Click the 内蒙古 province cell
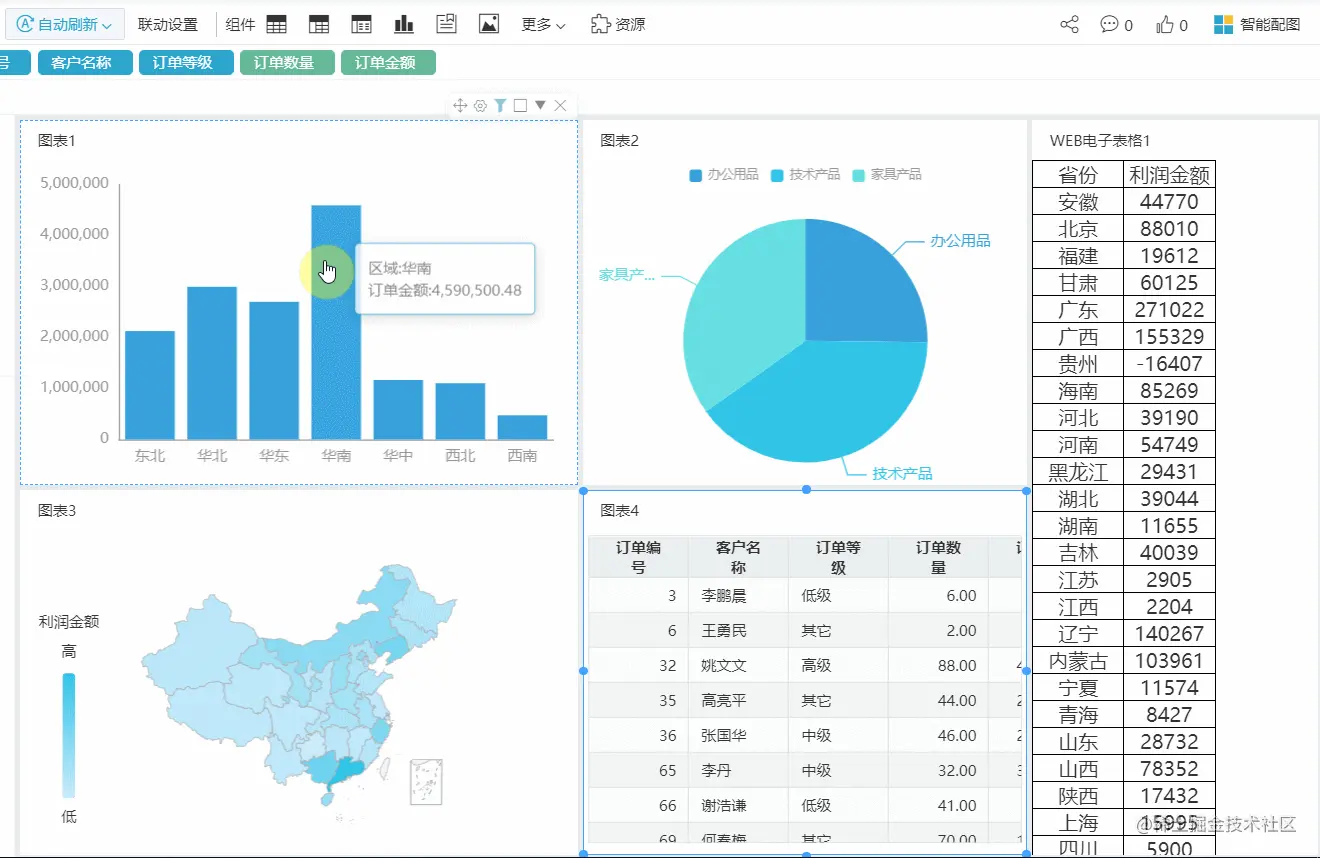This screenshot has width=1320, height=858. click(1078, 661)
